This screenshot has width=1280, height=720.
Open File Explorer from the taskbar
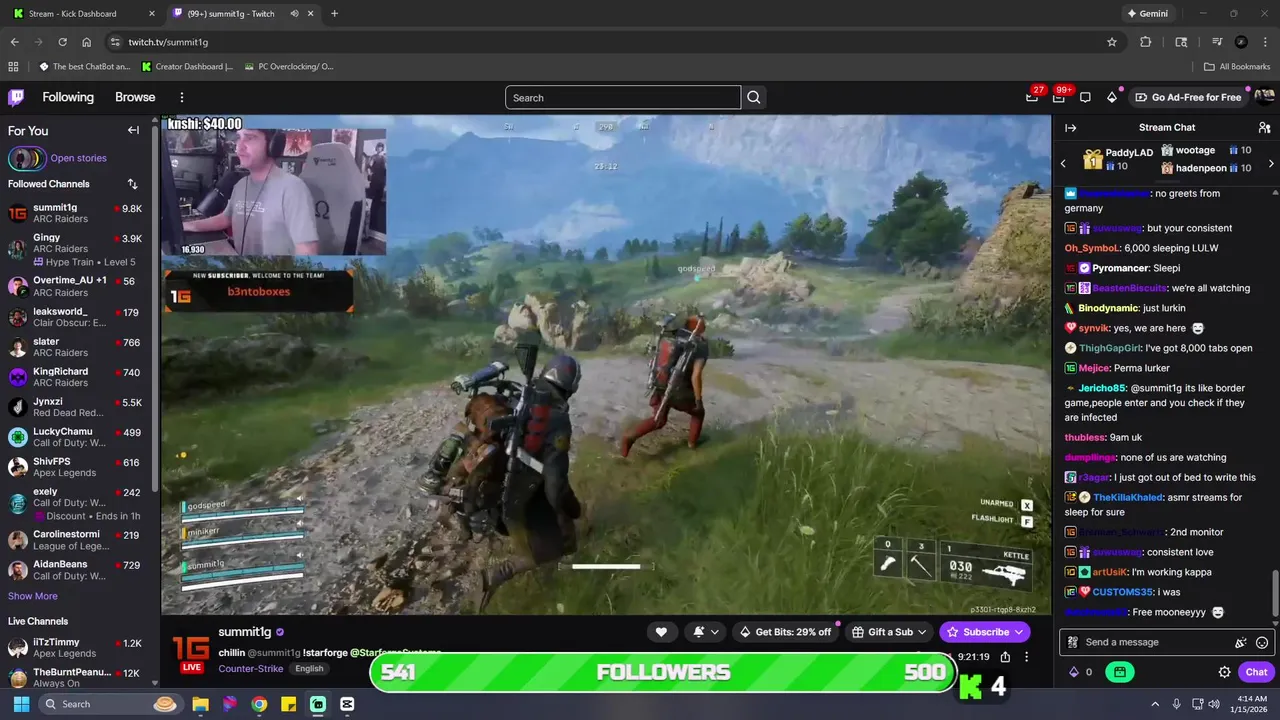point(200,704)
